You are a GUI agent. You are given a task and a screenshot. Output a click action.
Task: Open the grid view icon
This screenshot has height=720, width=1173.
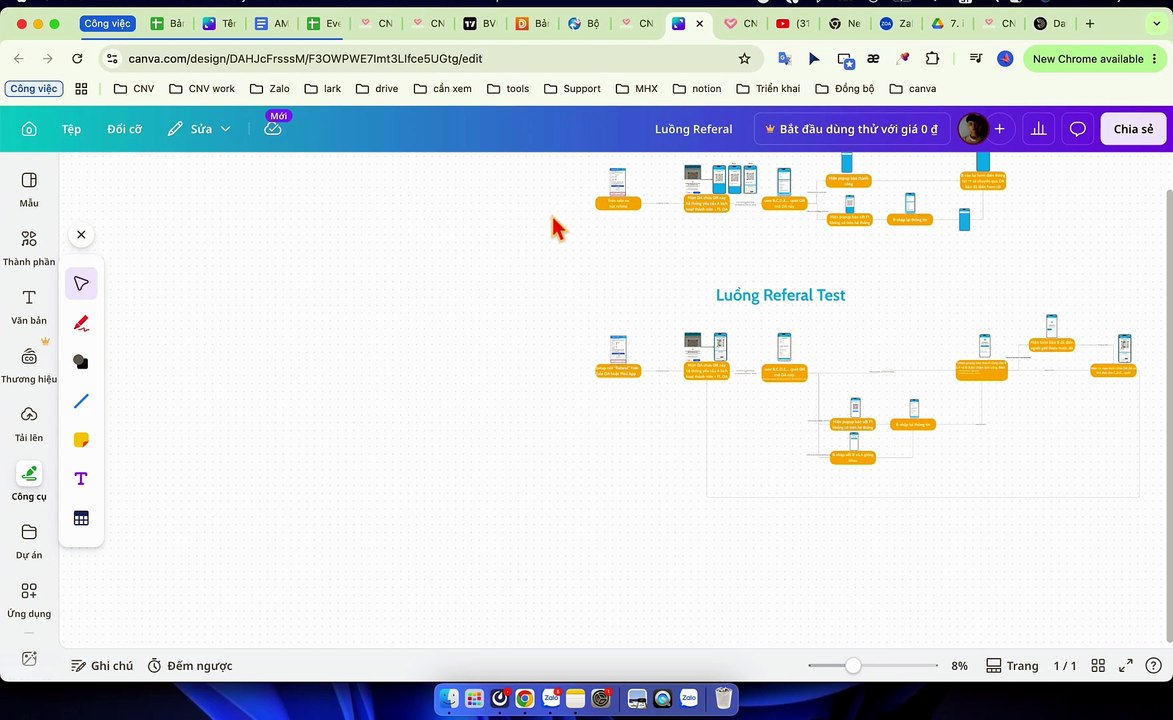tap(1098, 665)
